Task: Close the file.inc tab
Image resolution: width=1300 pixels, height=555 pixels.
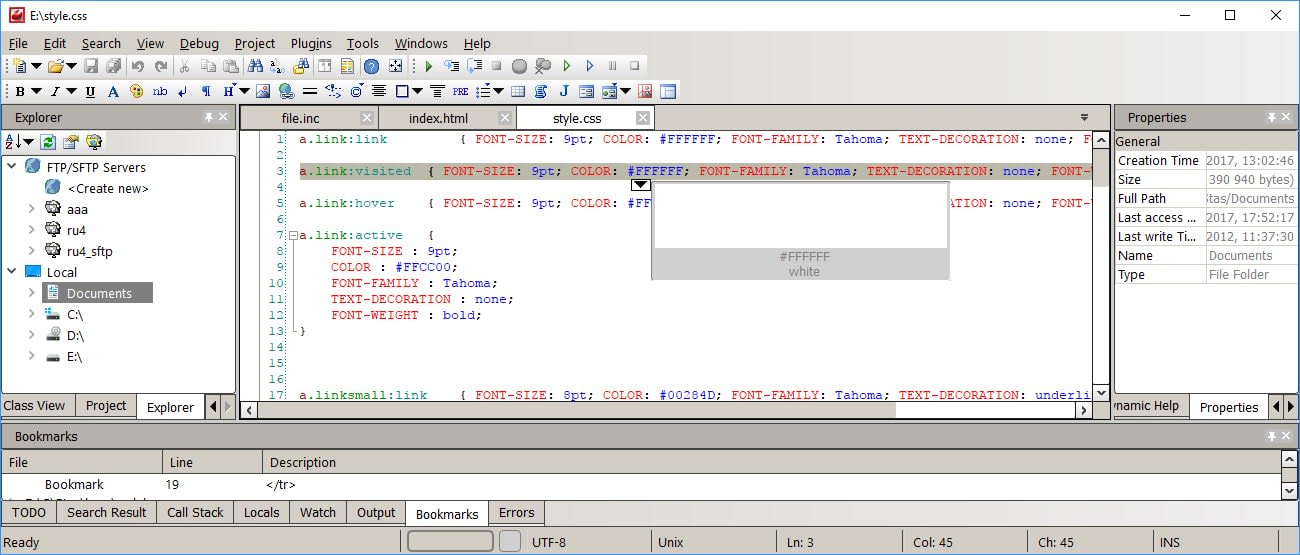Action: point(367,118)
